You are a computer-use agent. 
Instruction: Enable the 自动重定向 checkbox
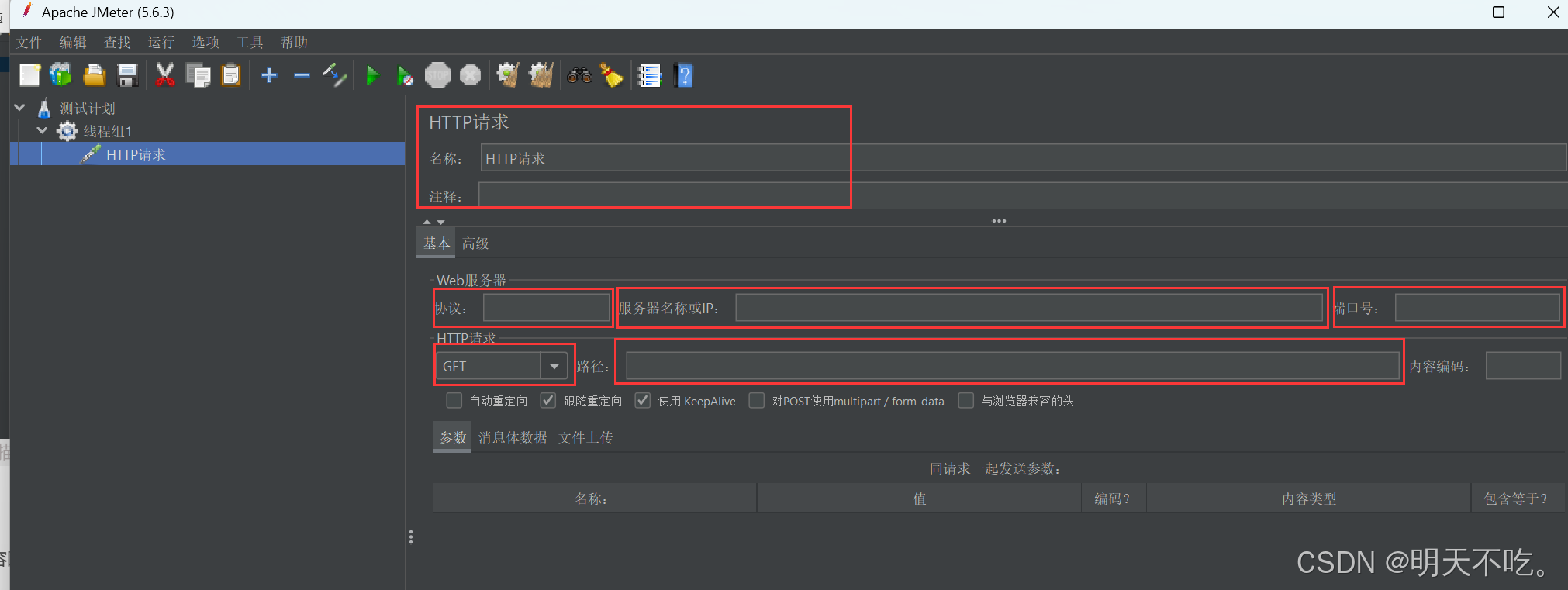454,401
